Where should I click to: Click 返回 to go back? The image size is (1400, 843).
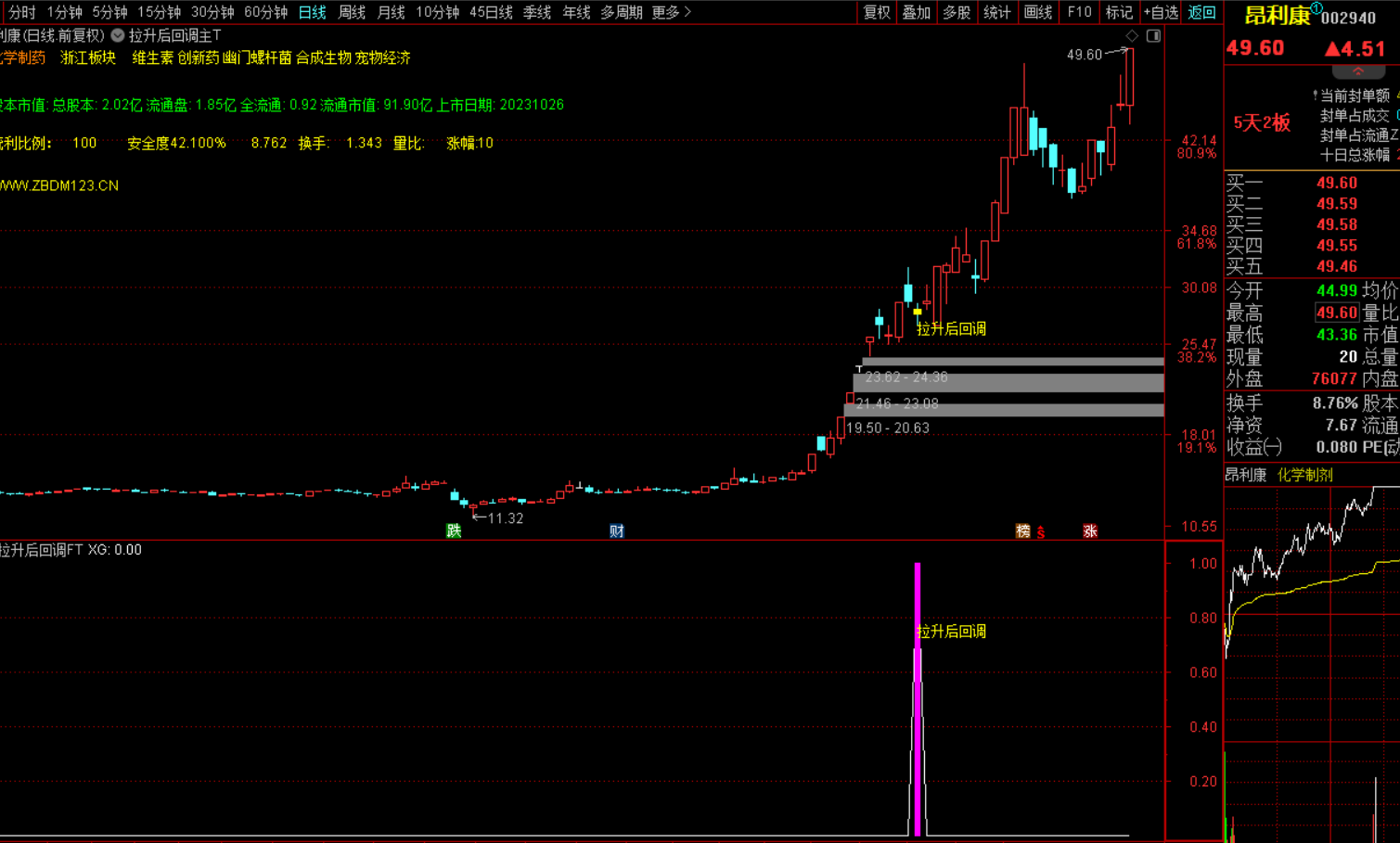(1201, 12)
